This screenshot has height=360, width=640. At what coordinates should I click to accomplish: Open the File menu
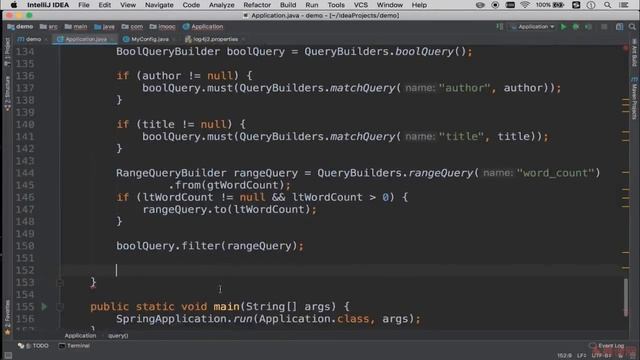(x=84, y=5)
